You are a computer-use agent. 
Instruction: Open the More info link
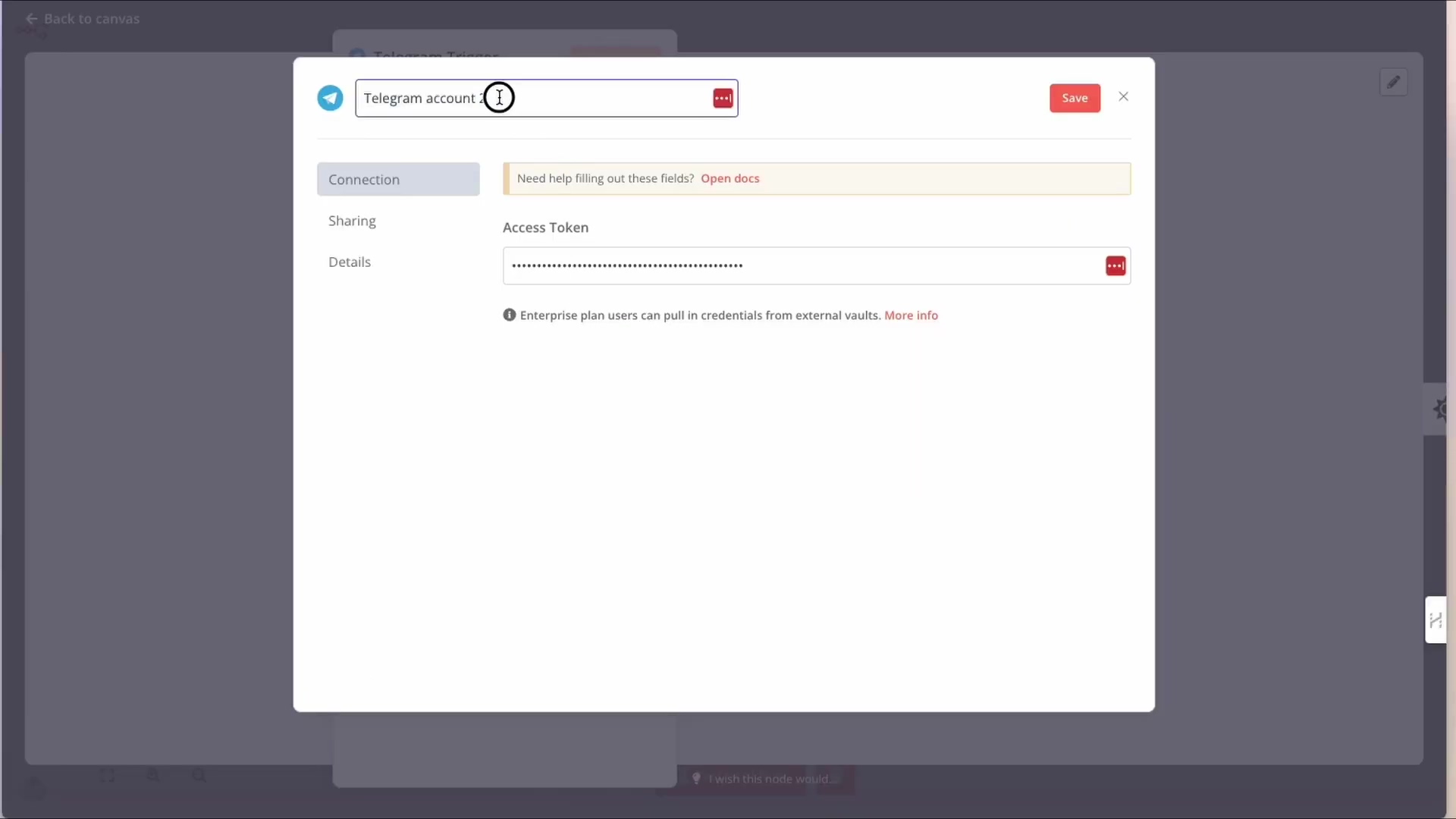click(x=911, y=315)
